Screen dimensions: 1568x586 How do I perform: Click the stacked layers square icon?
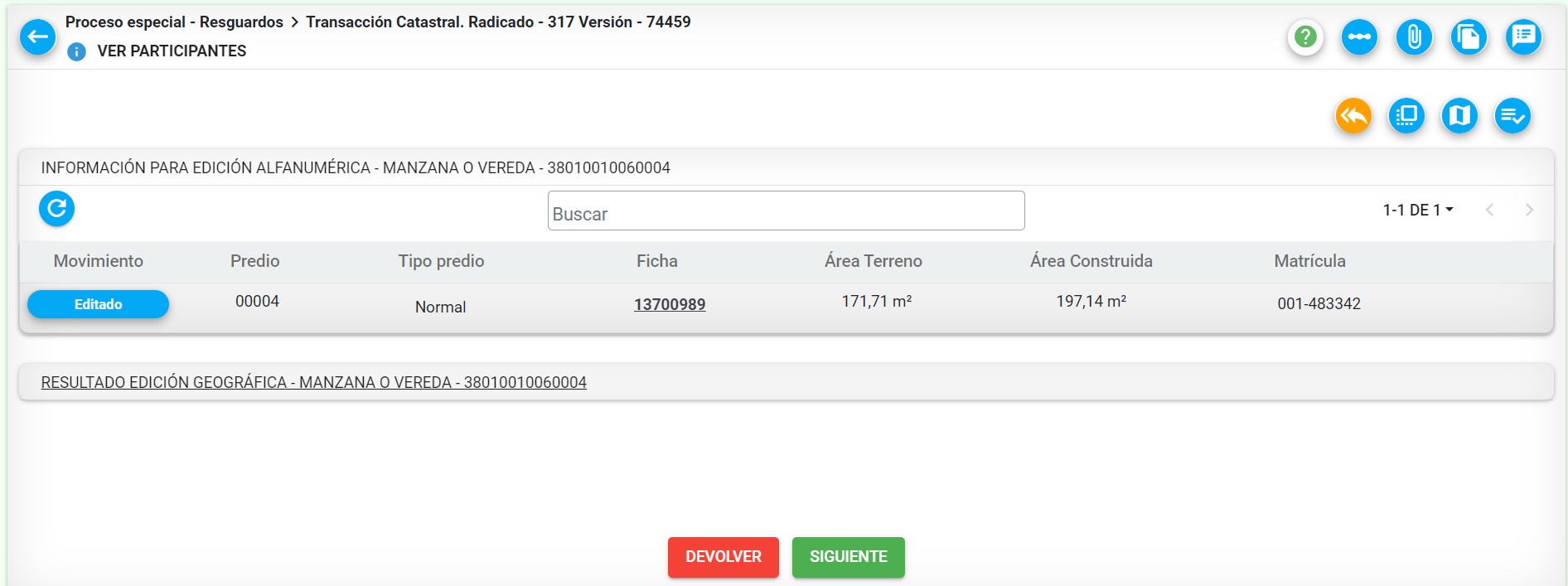[x=1406, y=116]
